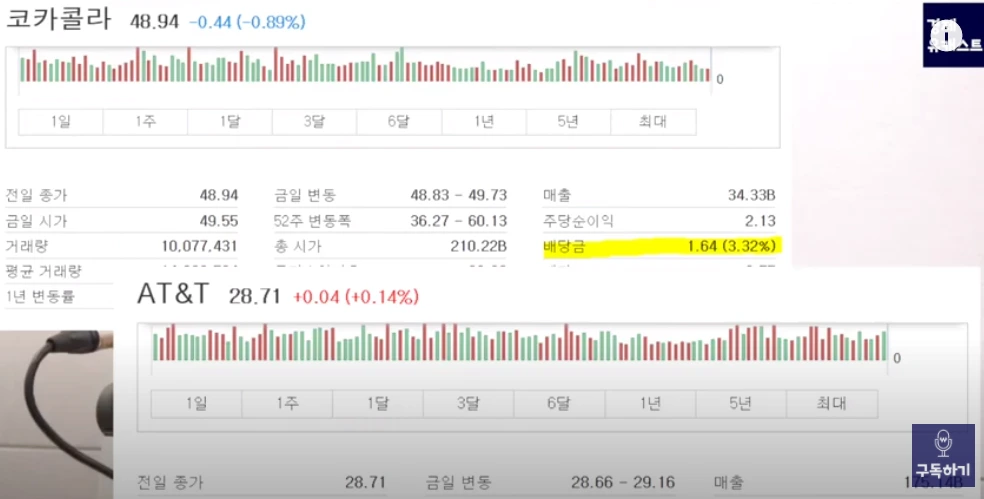Select 1년 range on AT&T chart
984x499 pixels.
650,404
